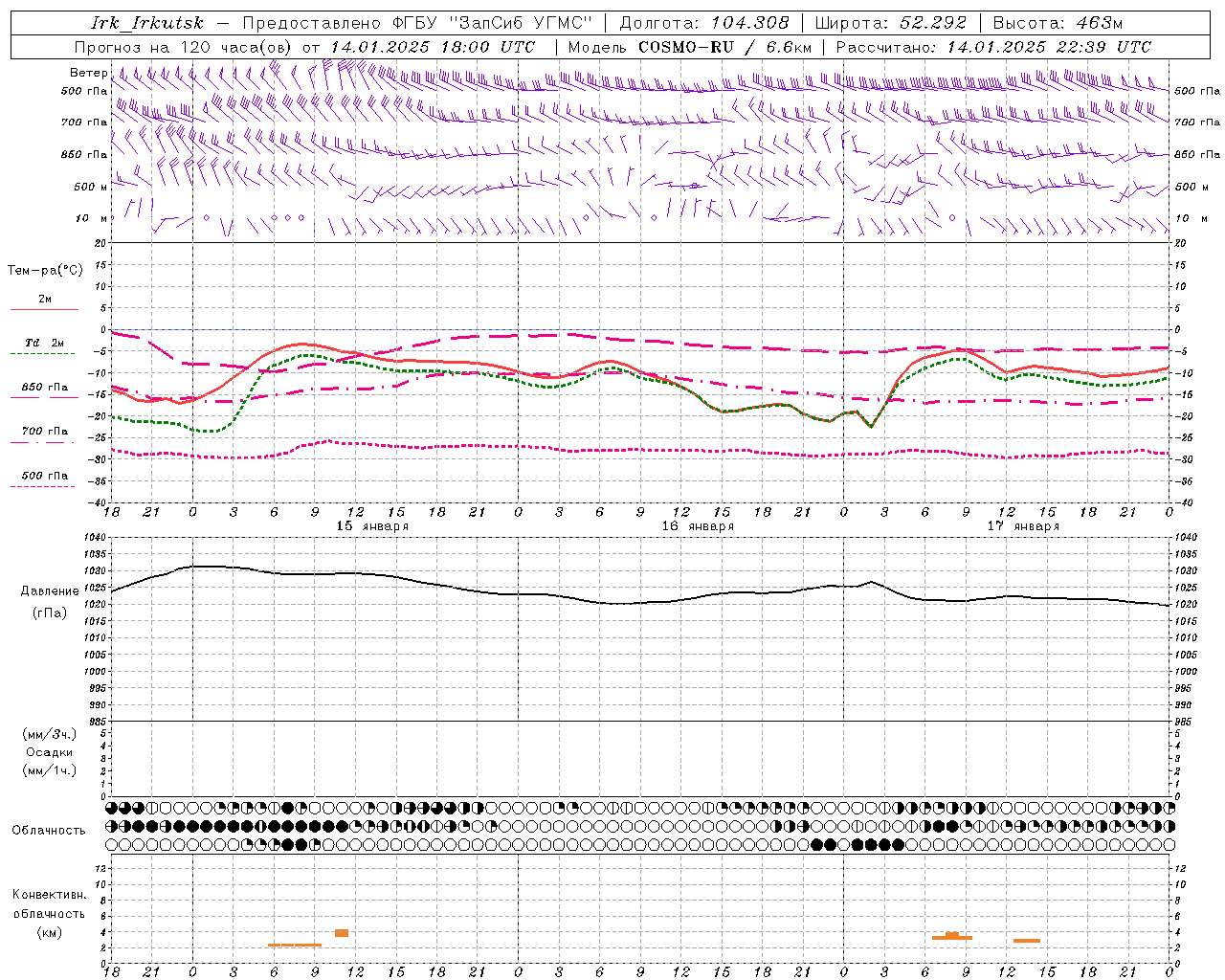Click the date label 17 января

coord(1023,526)
